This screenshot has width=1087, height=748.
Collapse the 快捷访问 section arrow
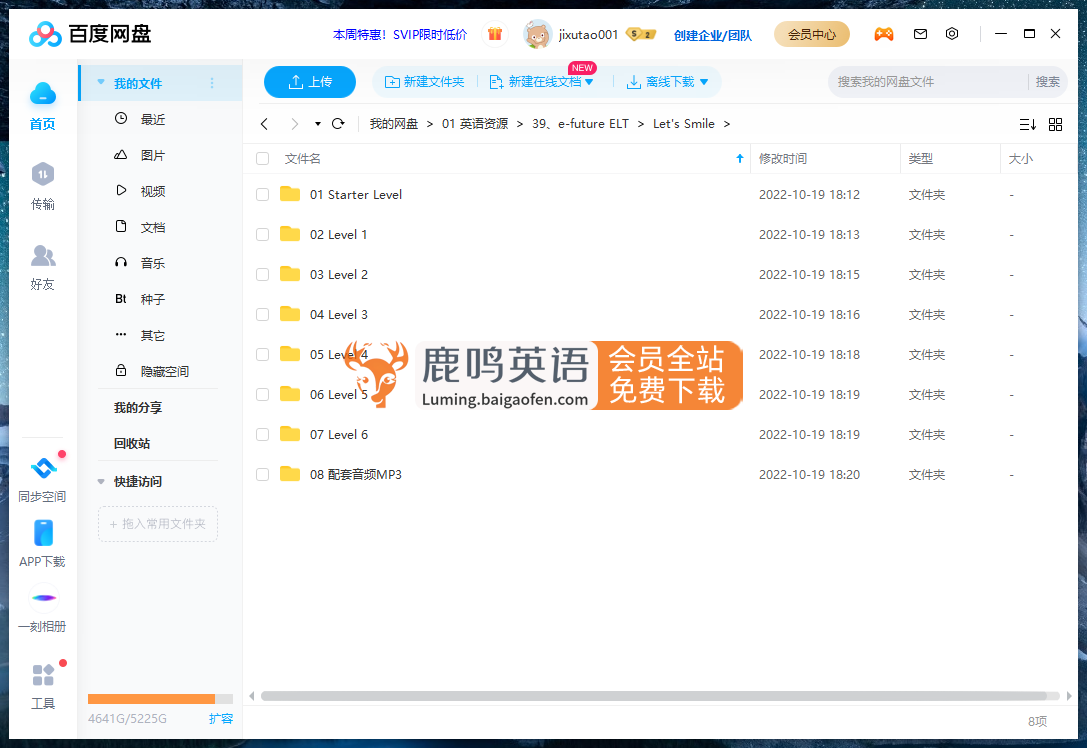(x=101, y=481)
